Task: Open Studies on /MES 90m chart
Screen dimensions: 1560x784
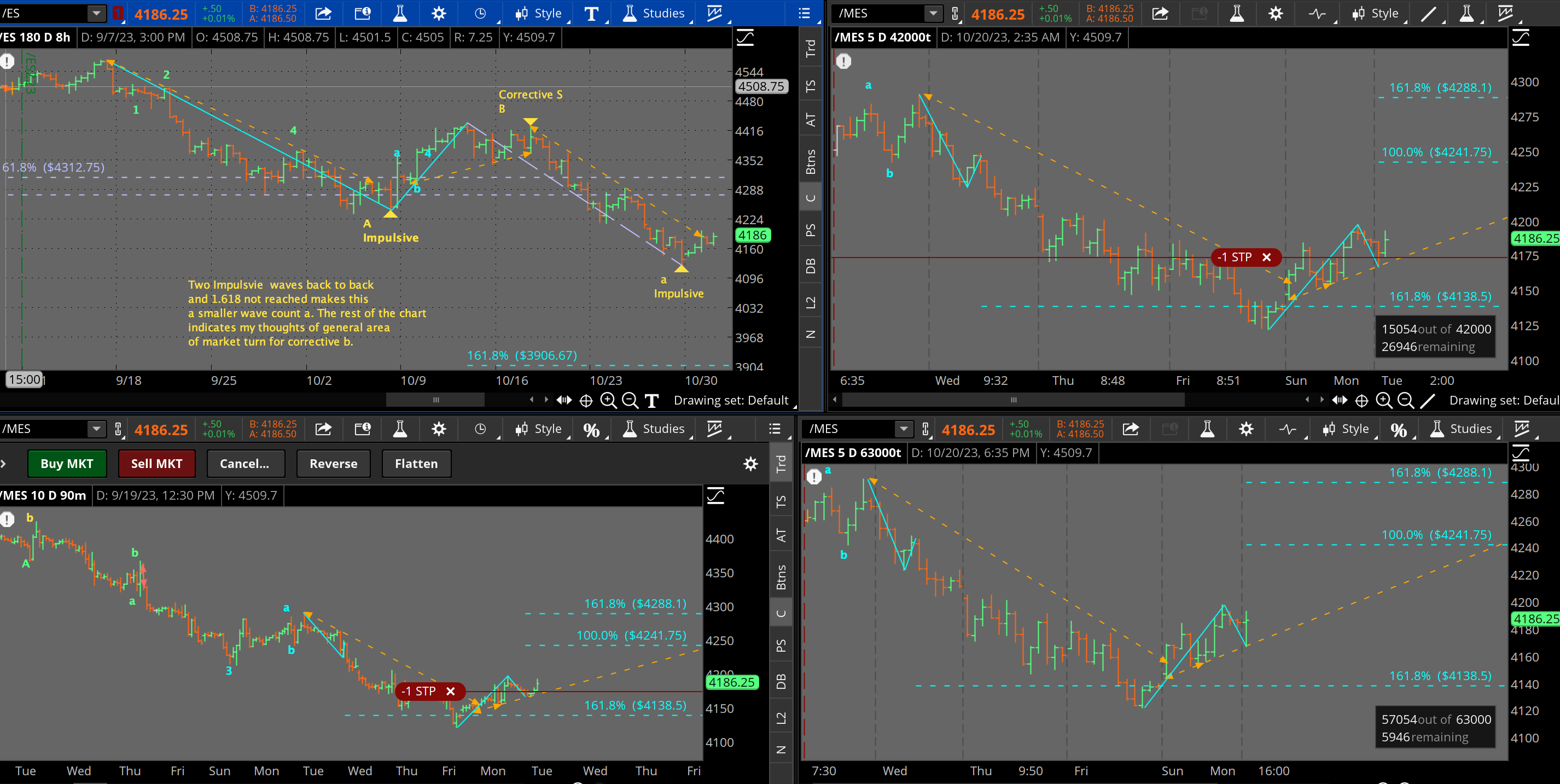Action: coord(655,429)
